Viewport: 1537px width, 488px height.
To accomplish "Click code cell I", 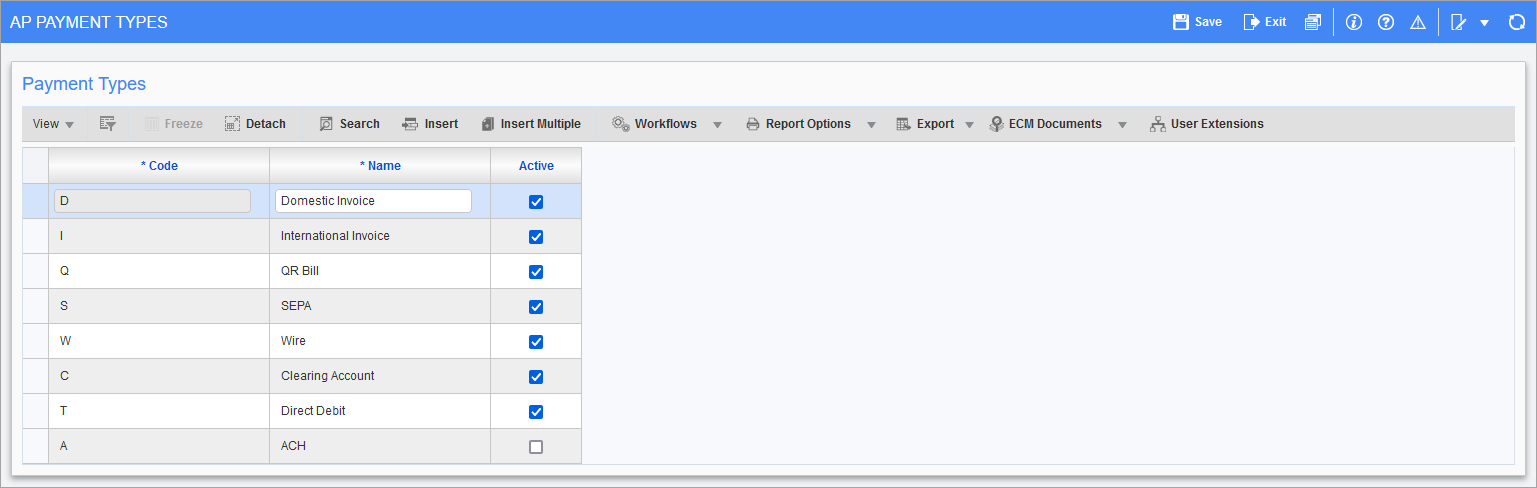I will click(159, 236).
